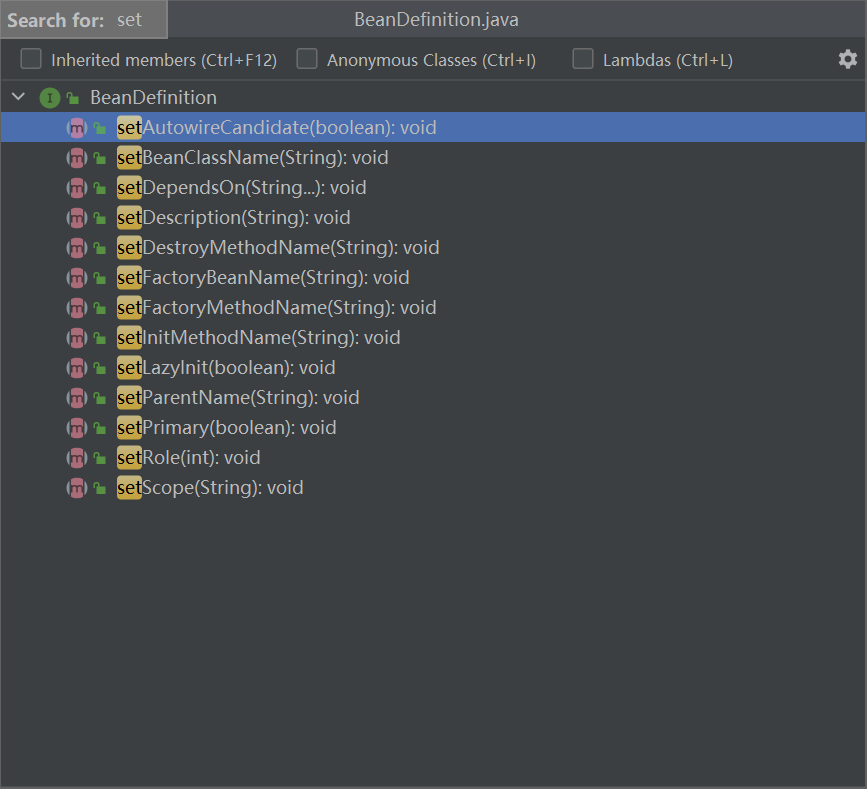The image size is (867, 789).
Task: Click the BeanDefinition.java title text
Action: click(436, 20)
